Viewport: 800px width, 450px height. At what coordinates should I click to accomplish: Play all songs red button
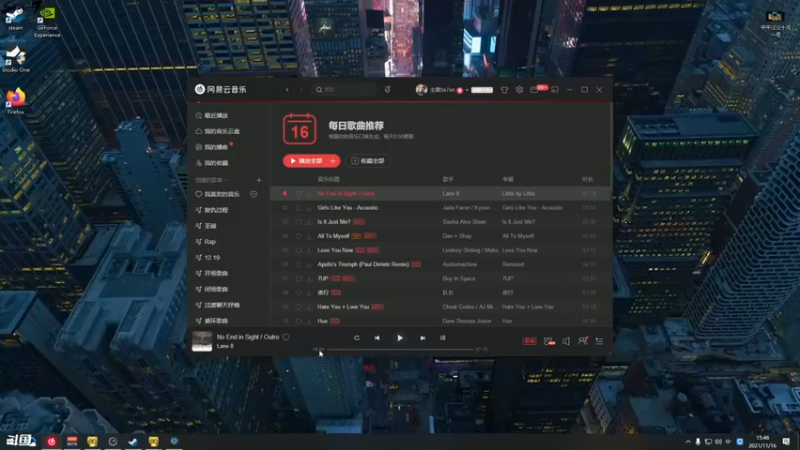point(306,161)
